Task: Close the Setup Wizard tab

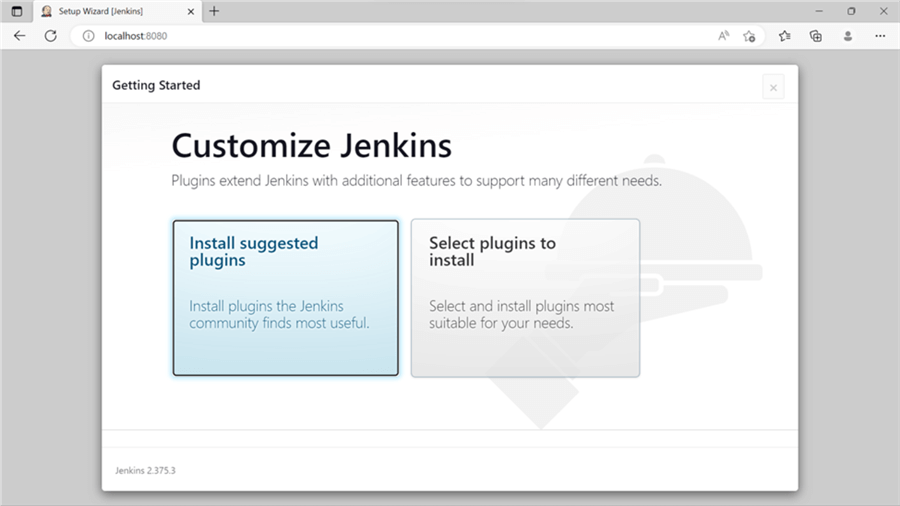Action: 191,11
